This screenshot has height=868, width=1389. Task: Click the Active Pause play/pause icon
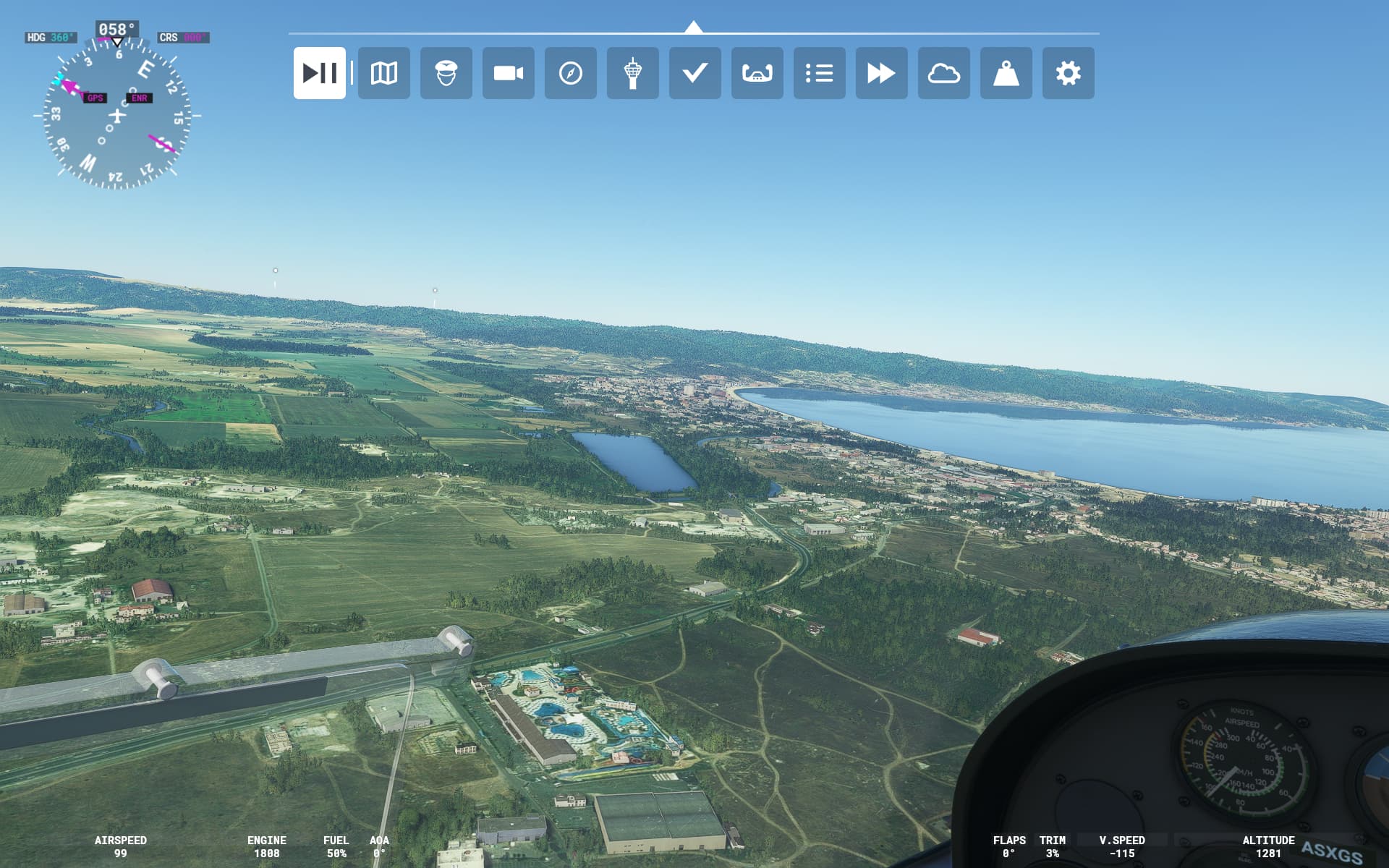coord(319,73)
